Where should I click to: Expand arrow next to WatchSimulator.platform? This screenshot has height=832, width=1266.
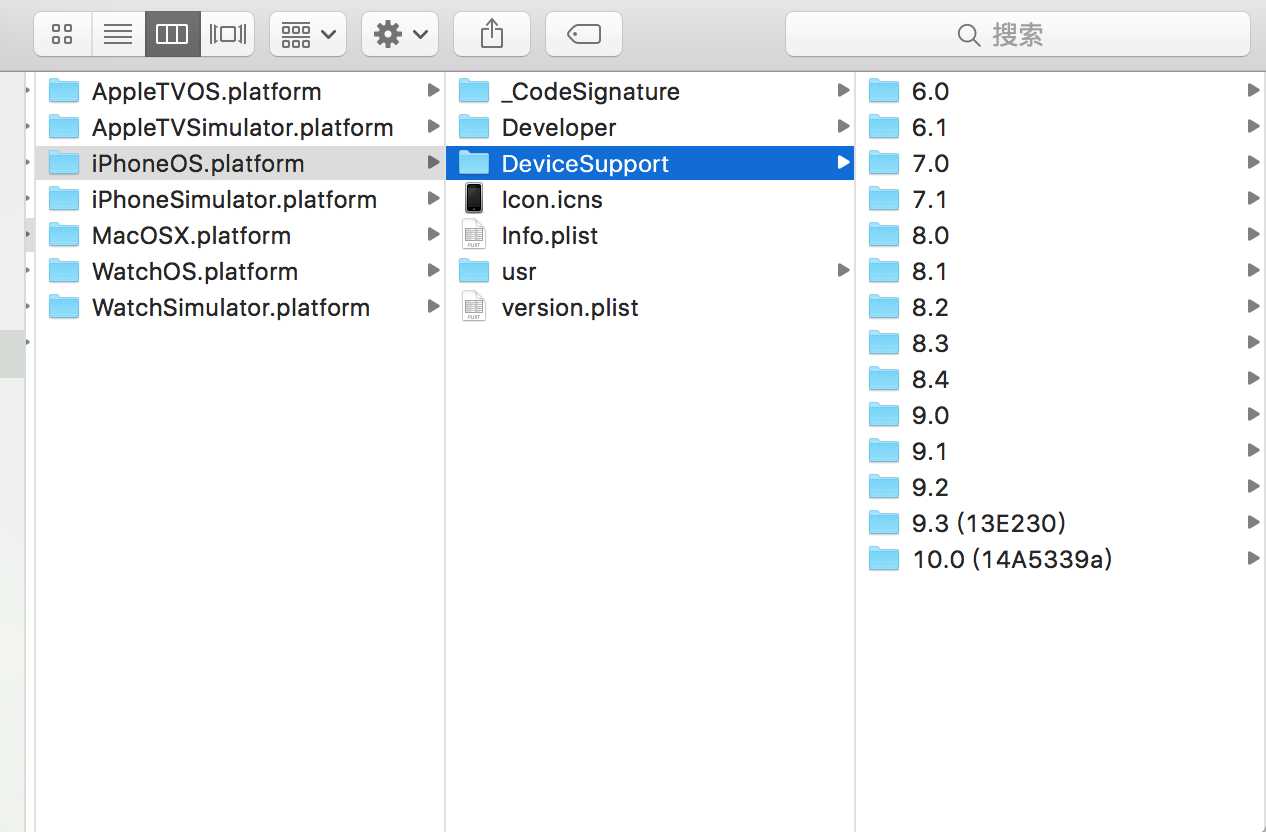(x=433, y=307)
